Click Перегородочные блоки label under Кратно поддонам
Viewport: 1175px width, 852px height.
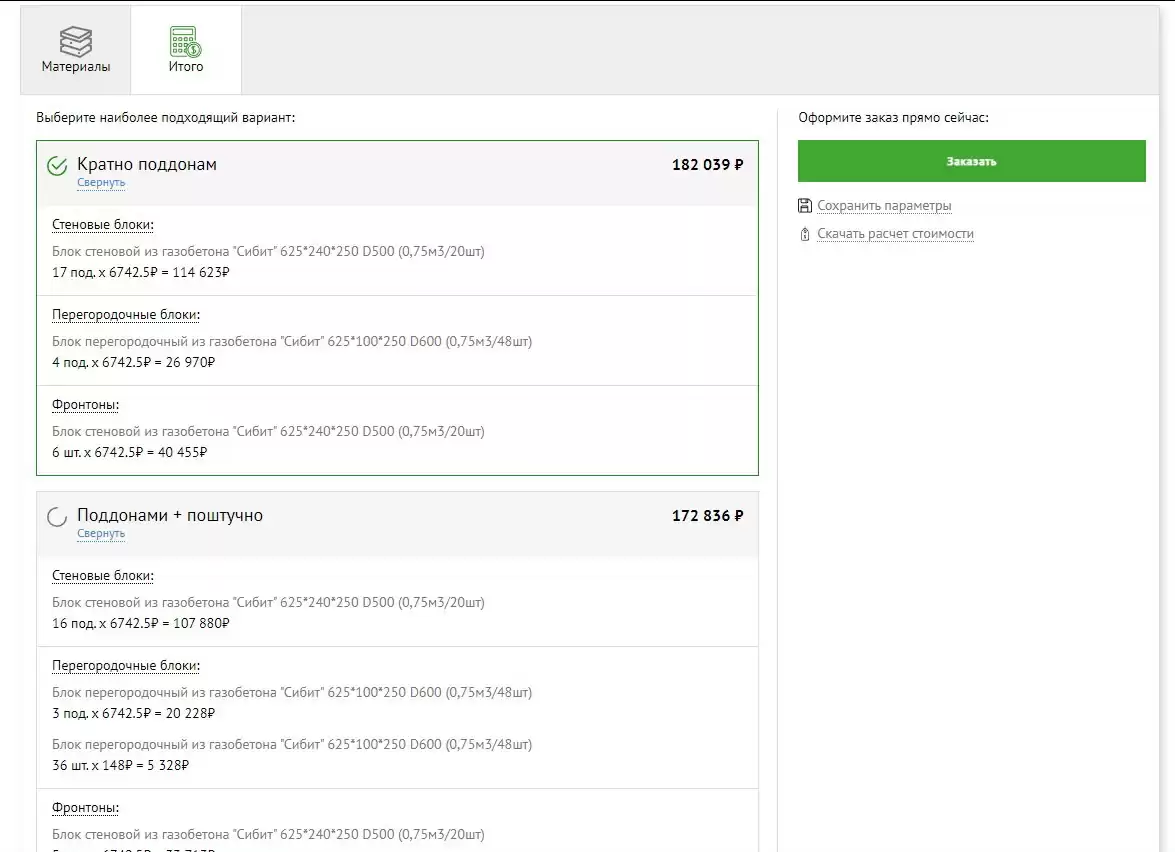(x=126, y=315)
